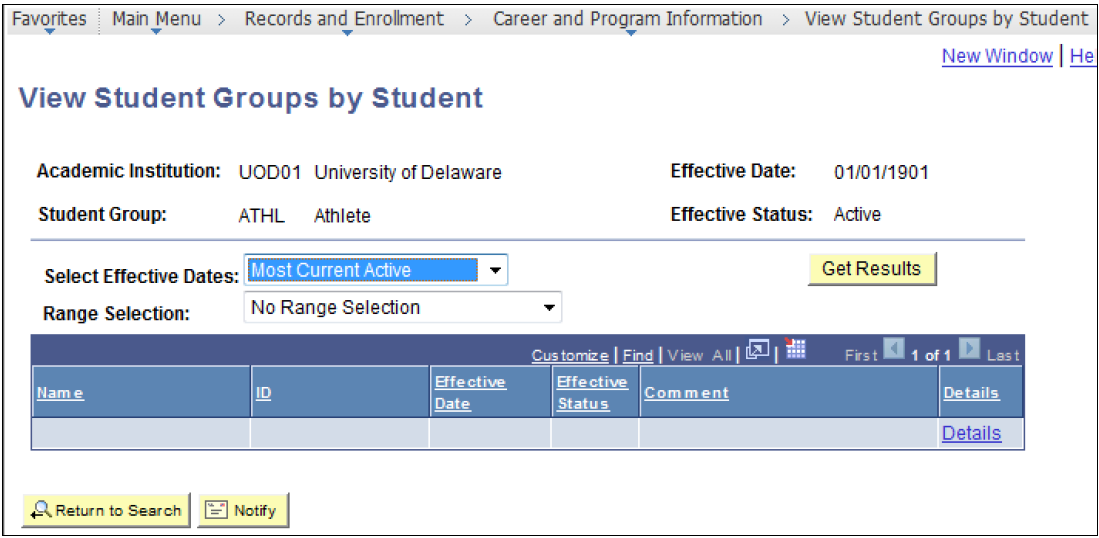Open the New Window link
This screenshot has width=1099, height=538.
click(x=997, y=56)
